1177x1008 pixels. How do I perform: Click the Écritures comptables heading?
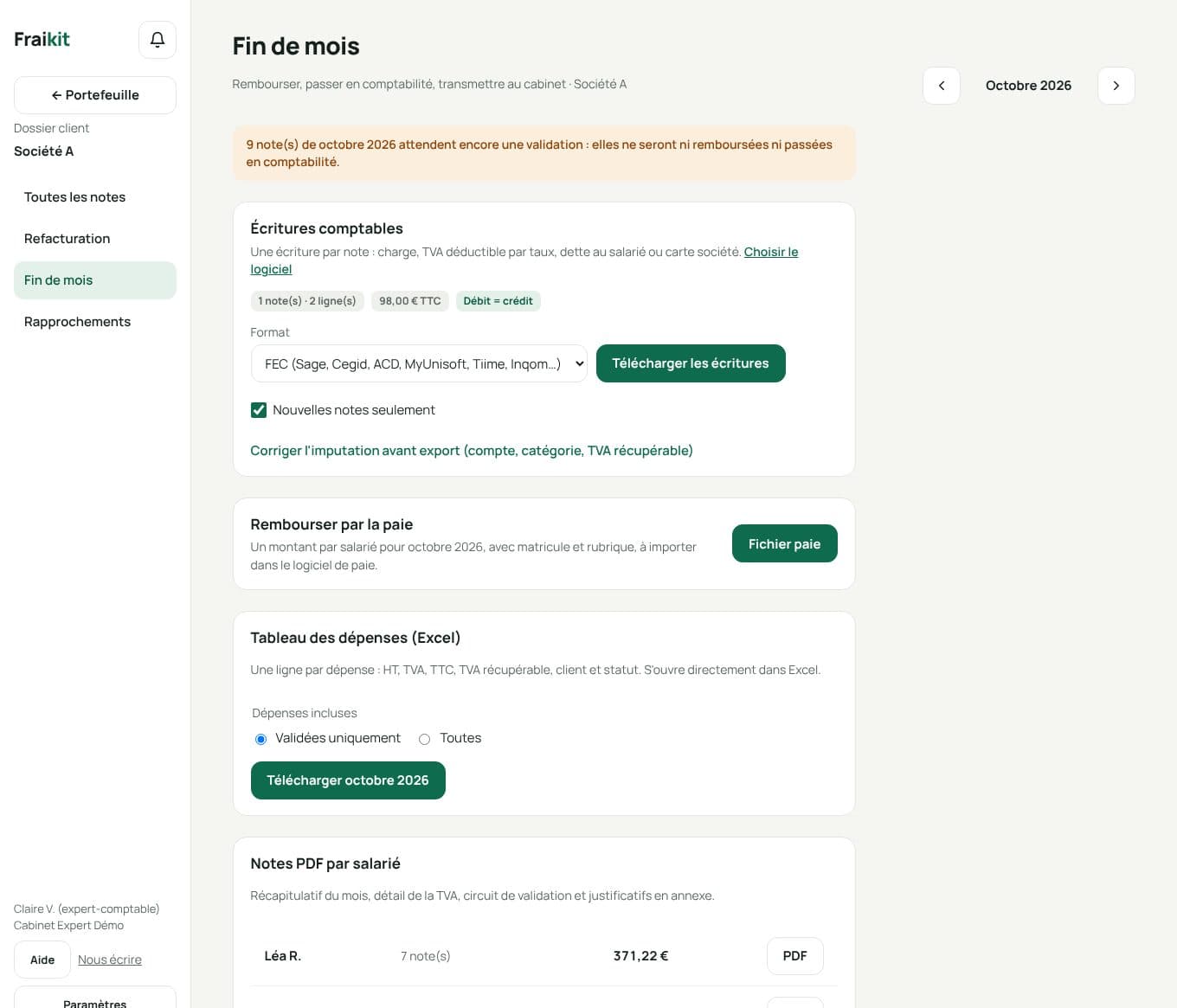pyautogui.click(x=327, y=228)
